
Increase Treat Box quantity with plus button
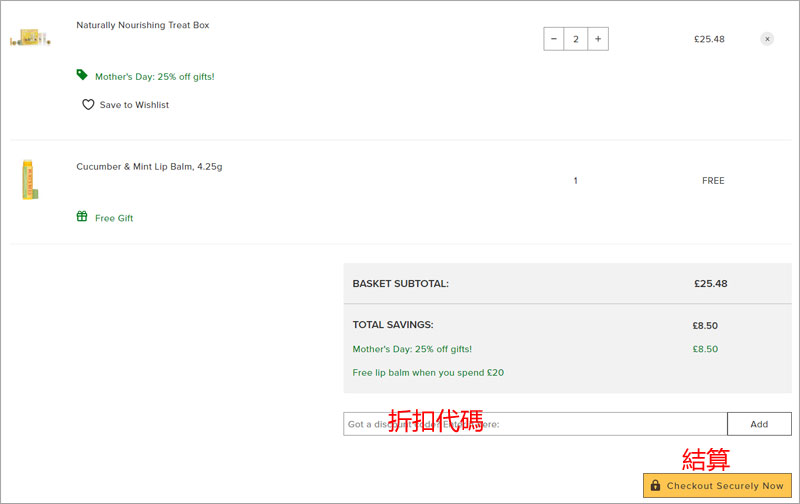tap(597, 39)
